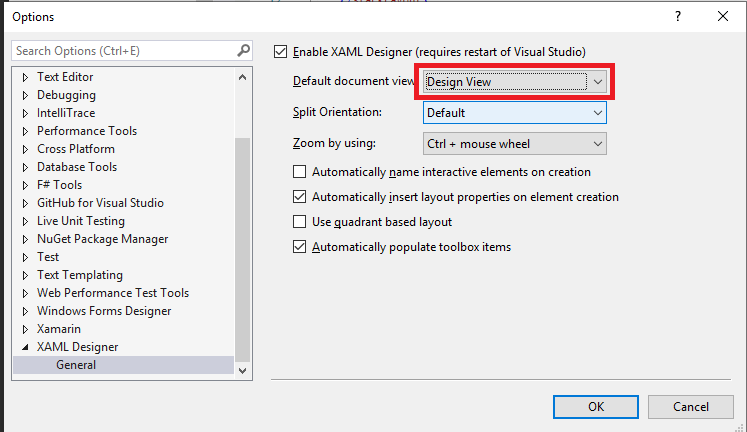Image resolution: width=747 pixels, height=432 pixels.
Task: Disable Automatically populate toolbox items
Action: [x=299, y=247]
